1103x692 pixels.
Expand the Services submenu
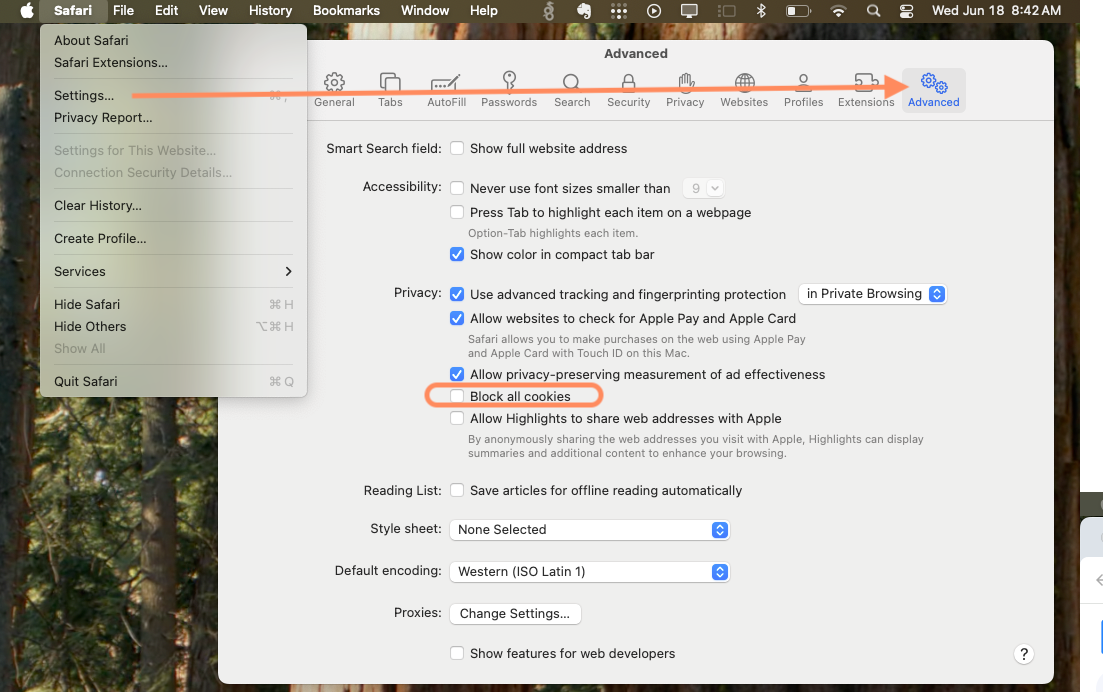173,271
